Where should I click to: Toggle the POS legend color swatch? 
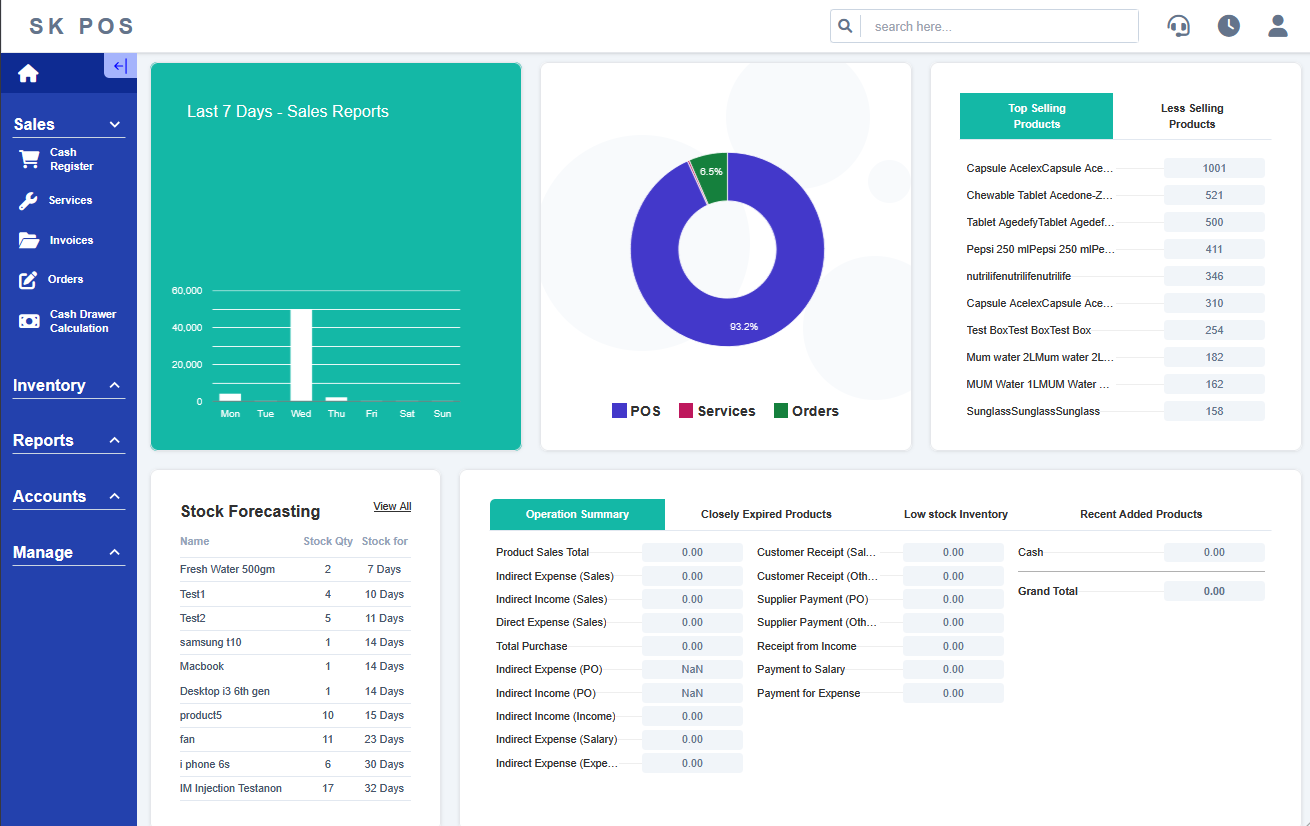619,411
